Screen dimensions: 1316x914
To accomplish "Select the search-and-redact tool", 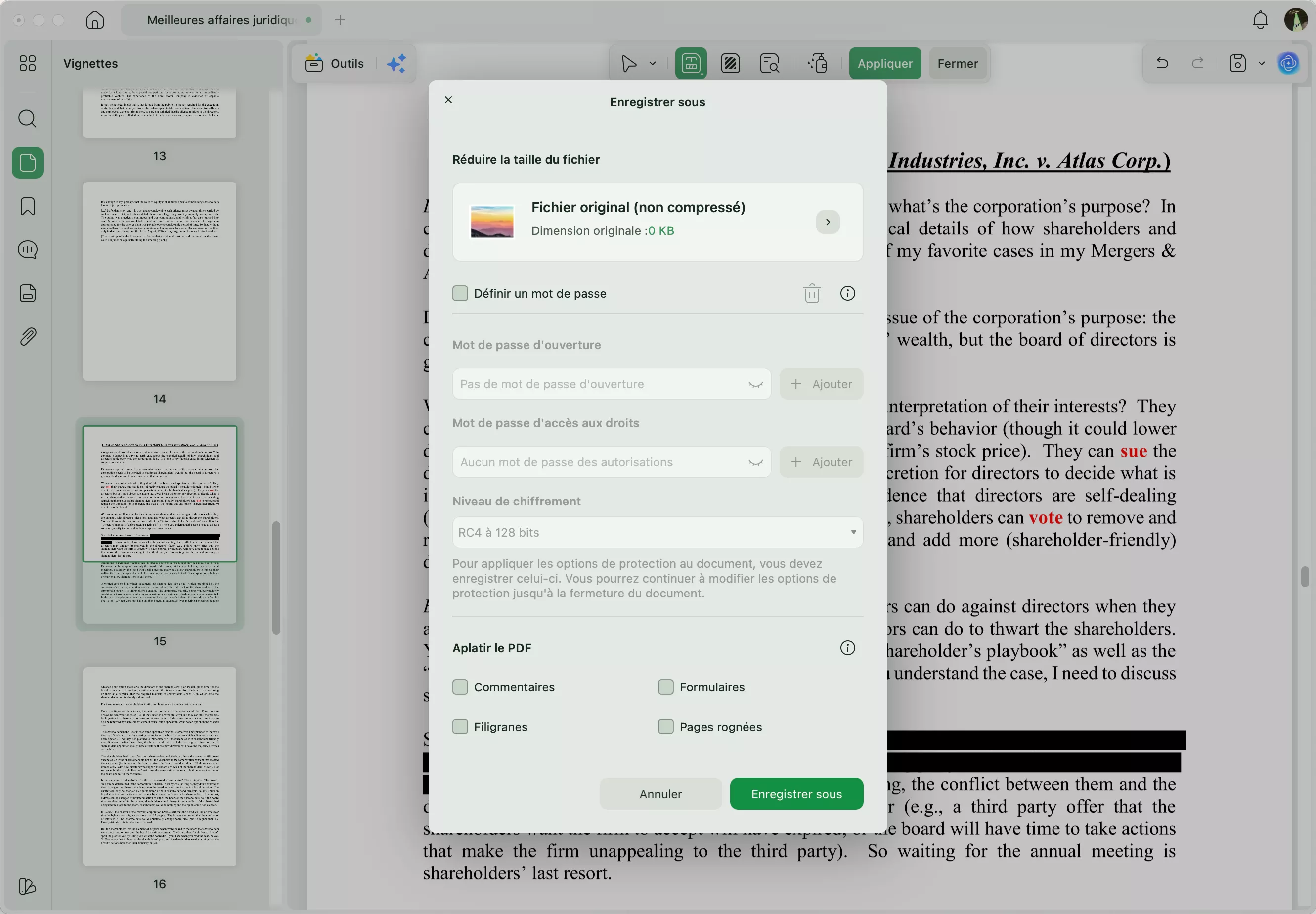I will 769,63.
